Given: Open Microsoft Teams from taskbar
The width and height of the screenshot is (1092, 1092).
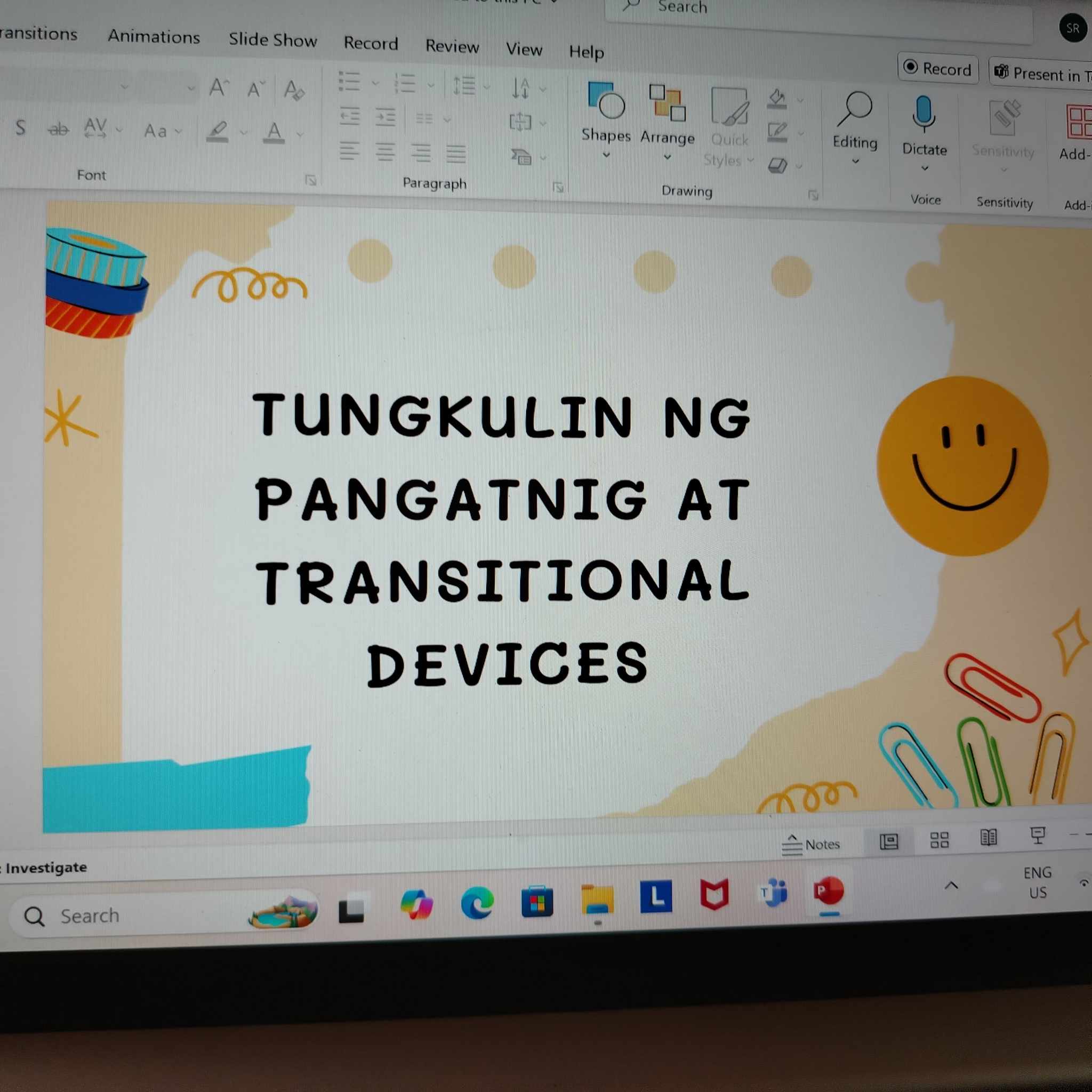Looking at the screenshot, I should tap(774, 894).
